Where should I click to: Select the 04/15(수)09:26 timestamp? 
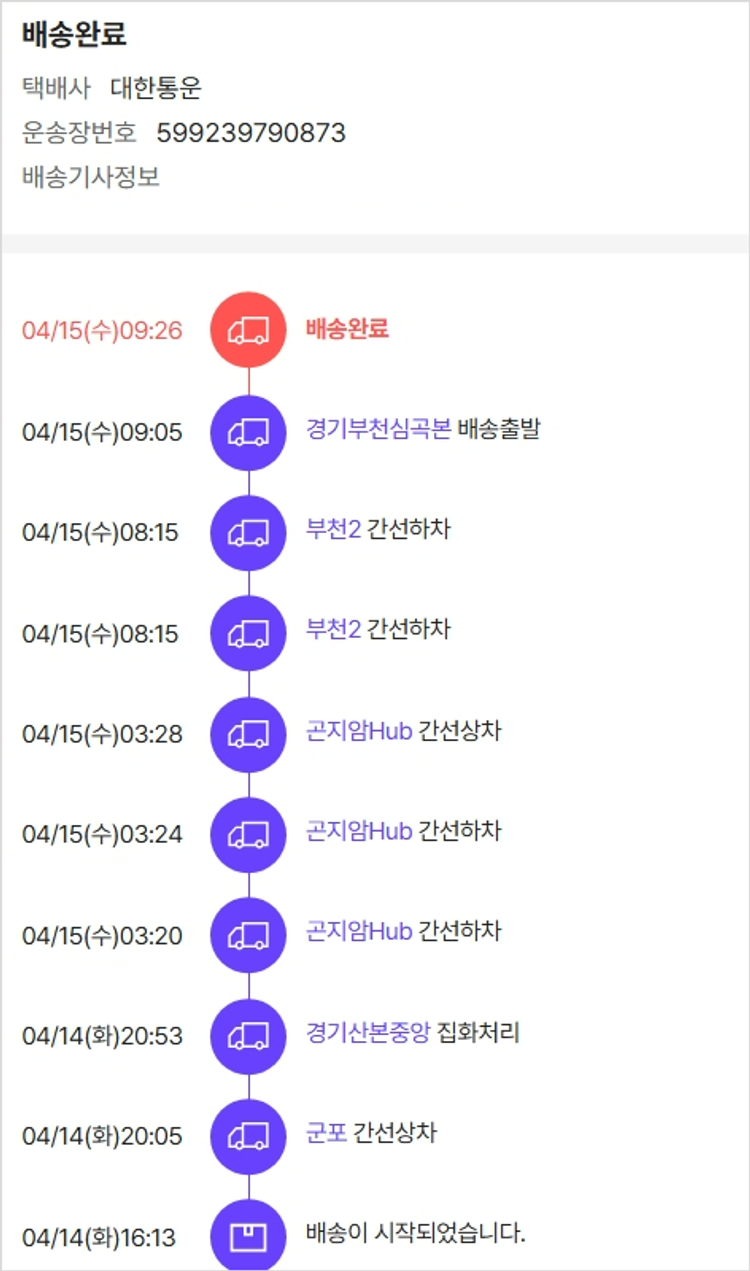102,331
